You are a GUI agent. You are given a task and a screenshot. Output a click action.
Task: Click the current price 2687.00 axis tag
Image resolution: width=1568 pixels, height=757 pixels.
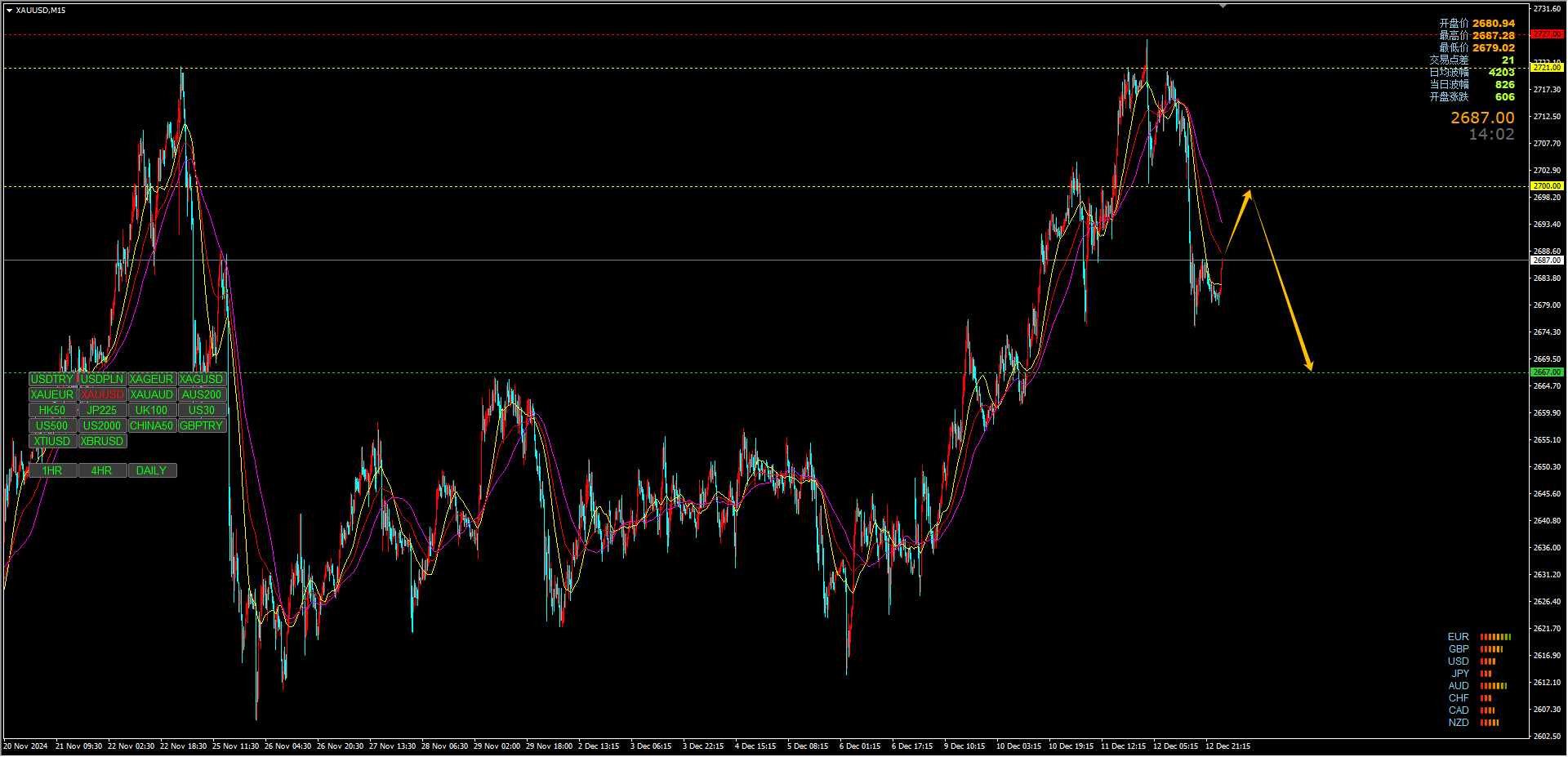pos(1547,260)
